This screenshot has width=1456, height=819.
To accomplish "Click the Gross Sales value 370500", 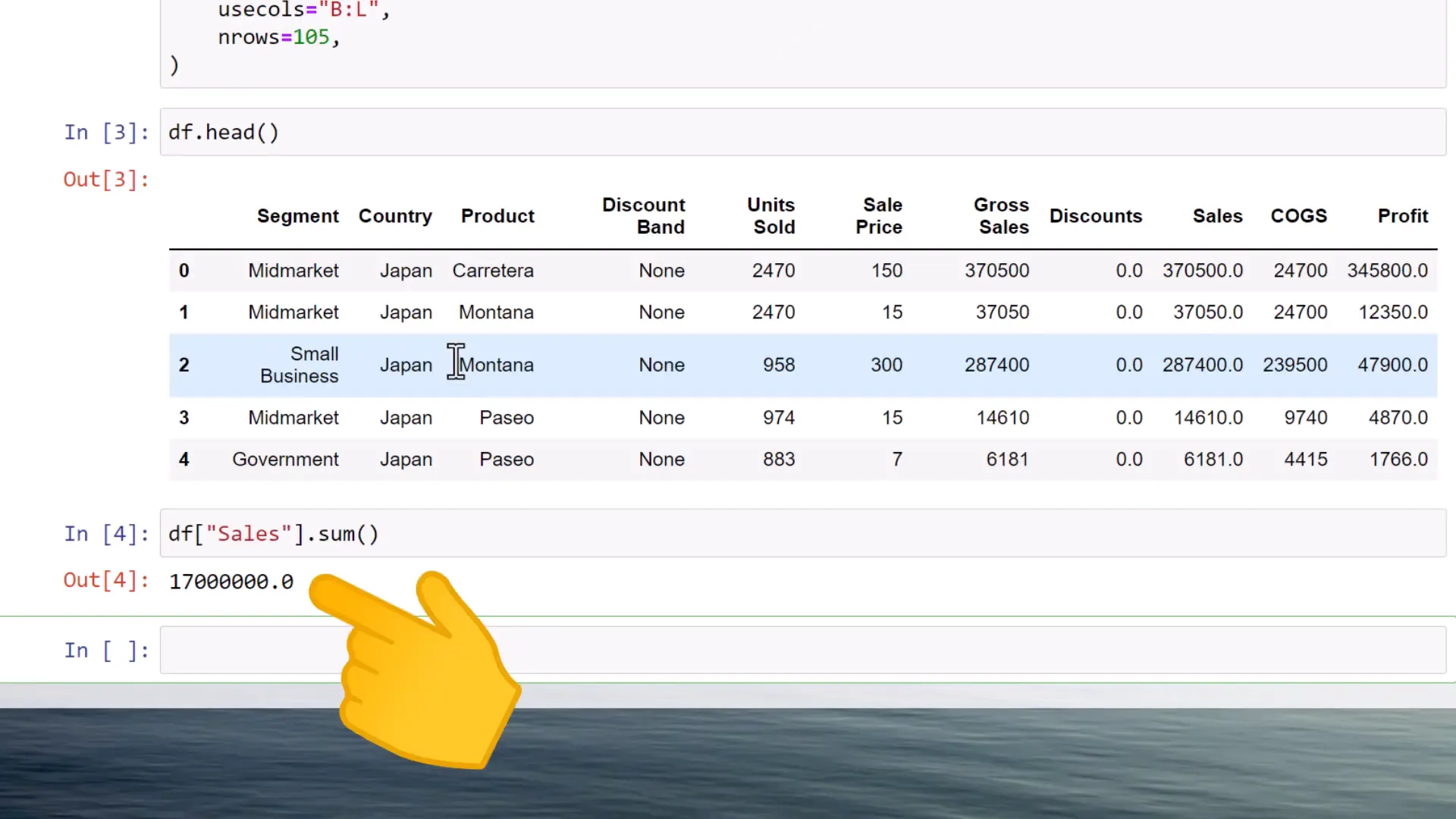I will click(996, 271).
